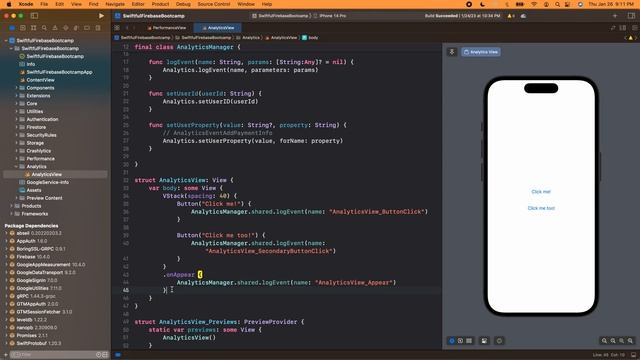Click the editor review arrows icon
640x360 pixels.
613,28
